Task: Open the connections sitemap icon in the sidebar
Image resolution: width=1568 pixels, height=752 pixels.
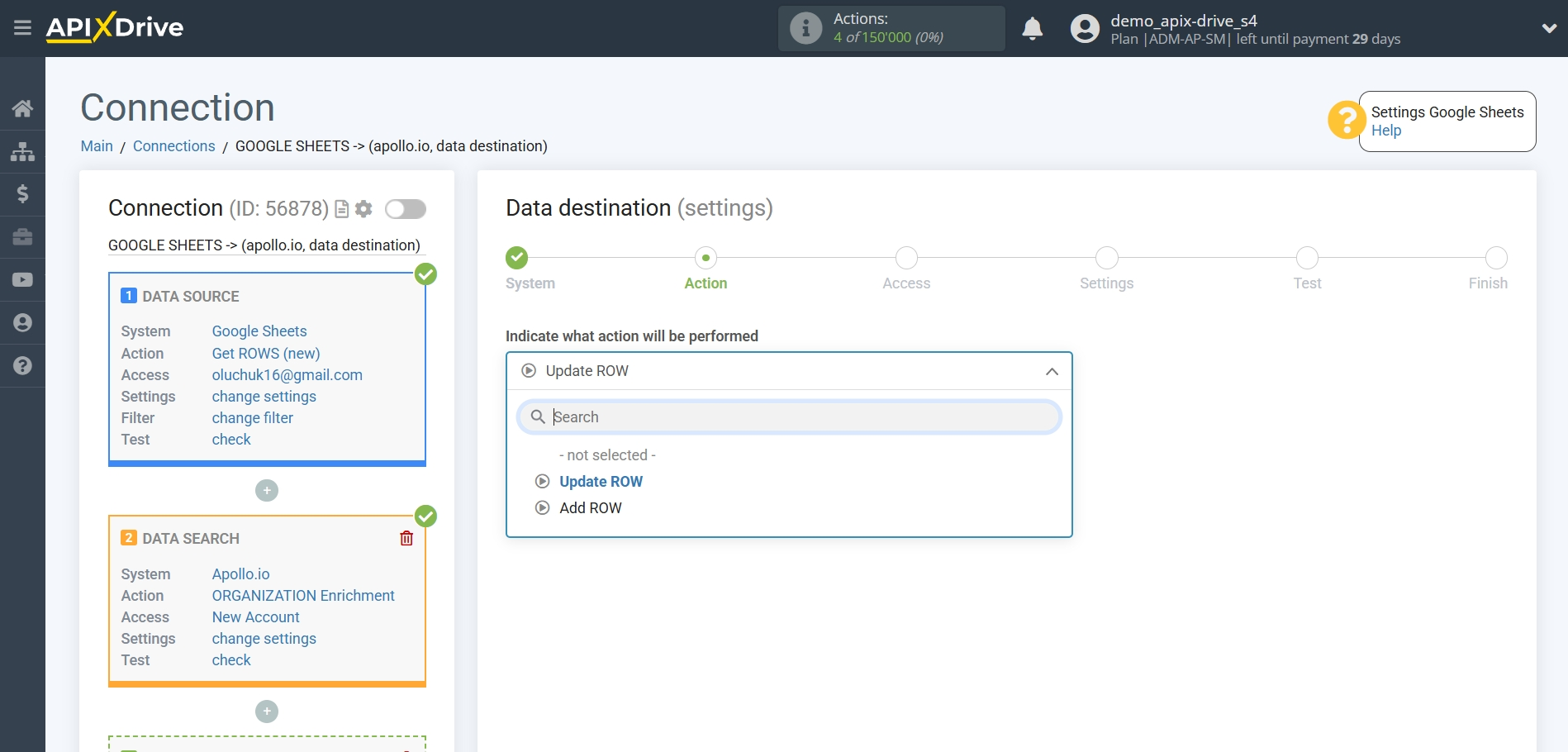Action: 22,151
